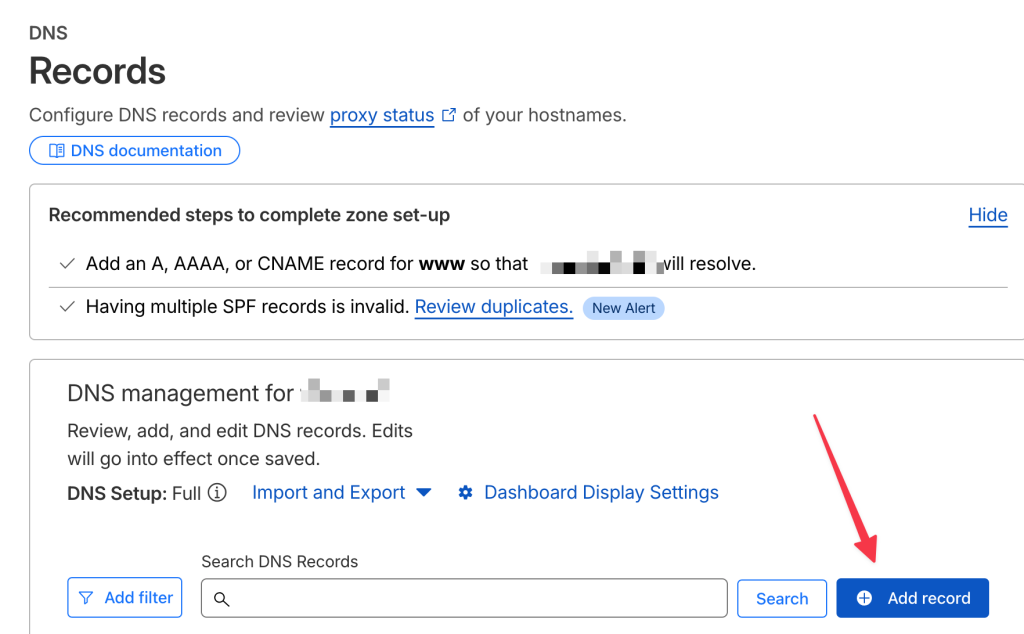The image size is (1024, 634).
Task: Click the checkmark beside the SPF records warning
Action: (x=67, y=307)
